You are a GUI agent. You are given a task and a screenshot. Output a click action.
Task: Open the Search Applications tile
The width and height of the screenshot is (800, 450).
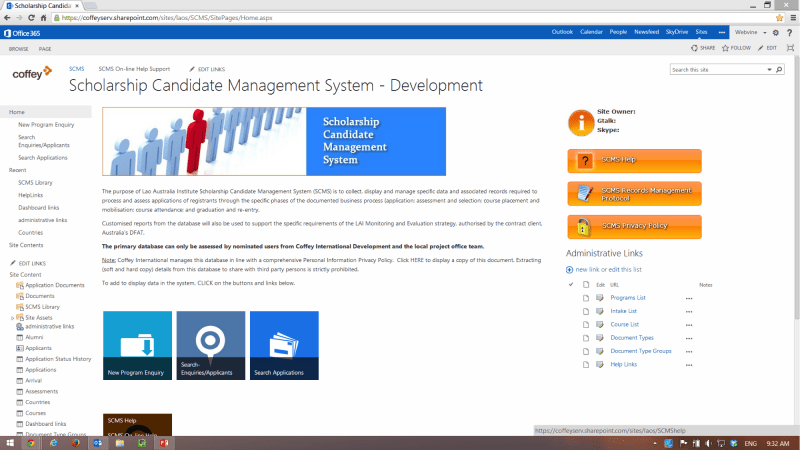click(284, 345)
